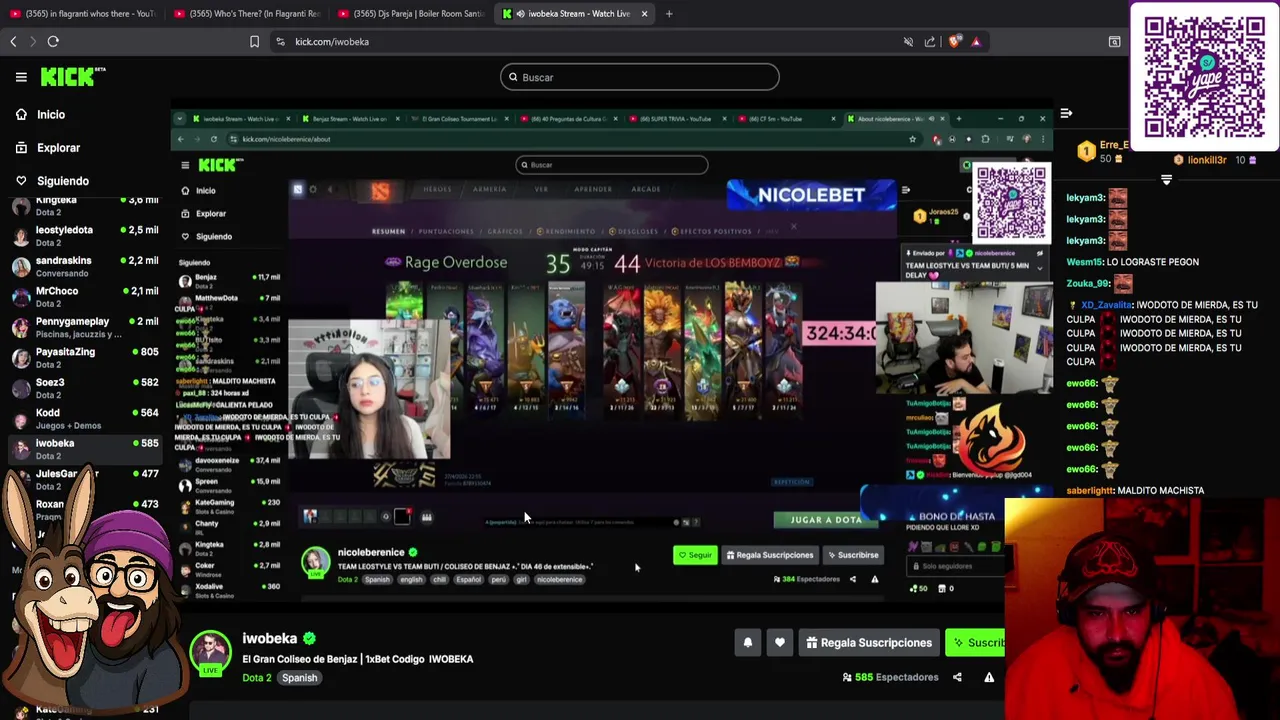Click the Spanish language tag
The height and width of the screenshot is (720, 1280).
tap(299, 678)
